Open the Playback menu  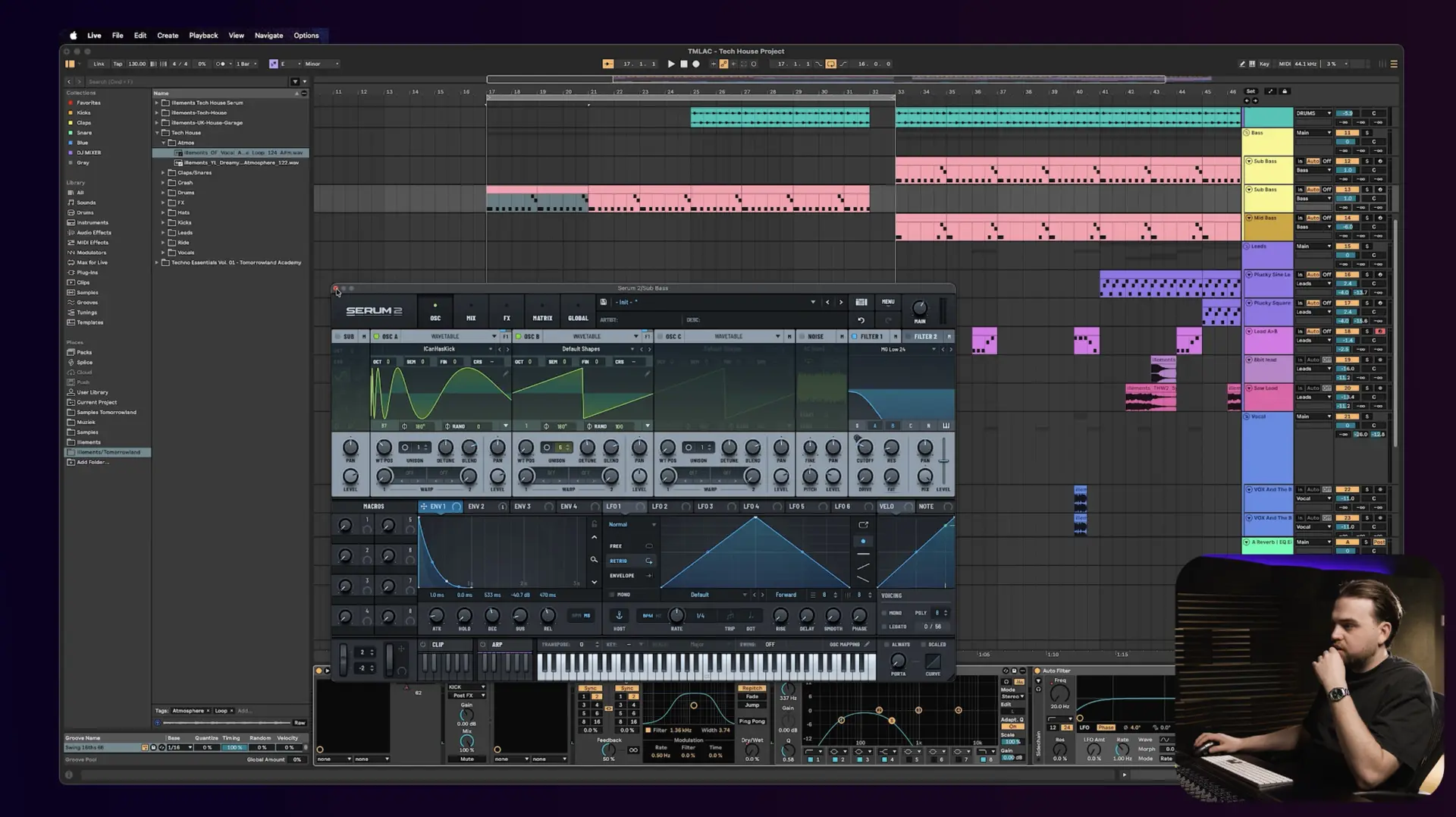point(203,36)
